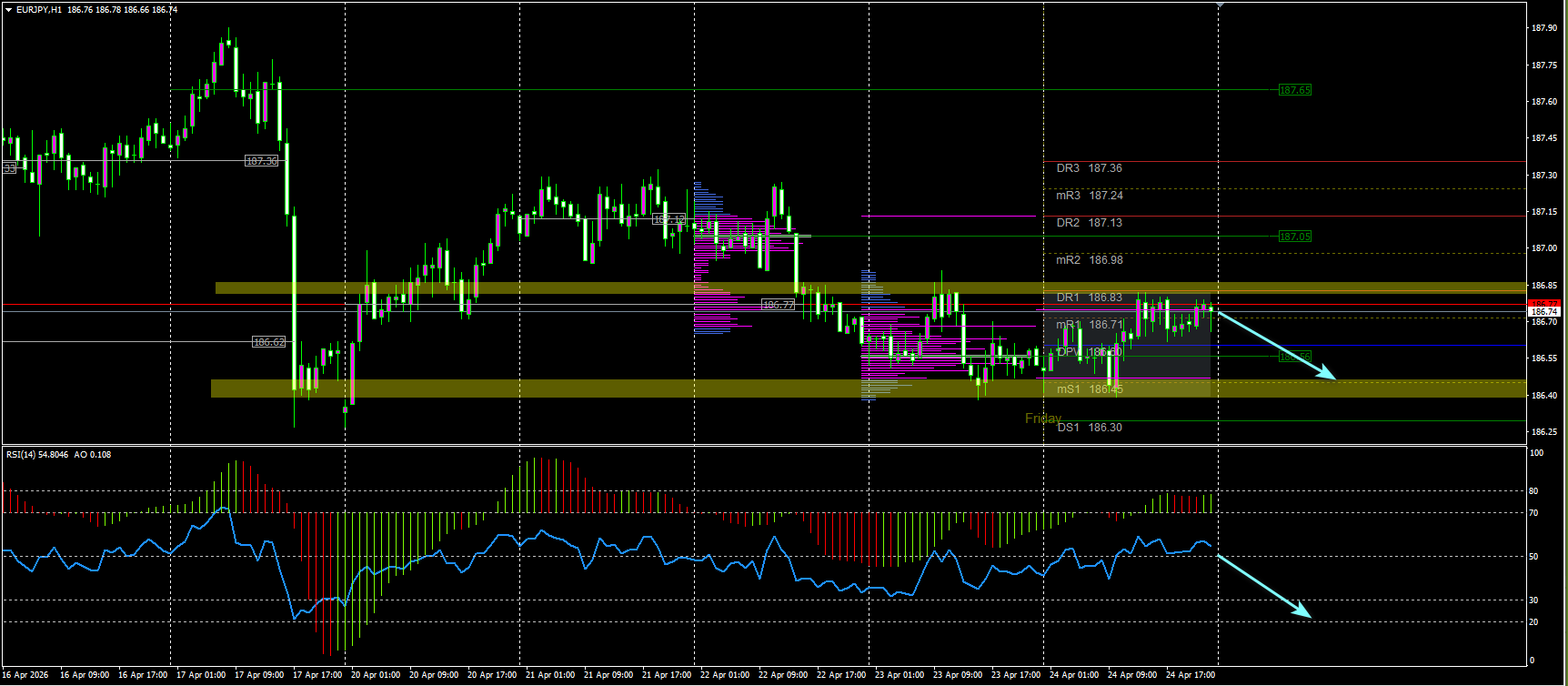Click the EURJPY,H1 symbol title text
Screen dimensions: 1568x686
point(39,10)
